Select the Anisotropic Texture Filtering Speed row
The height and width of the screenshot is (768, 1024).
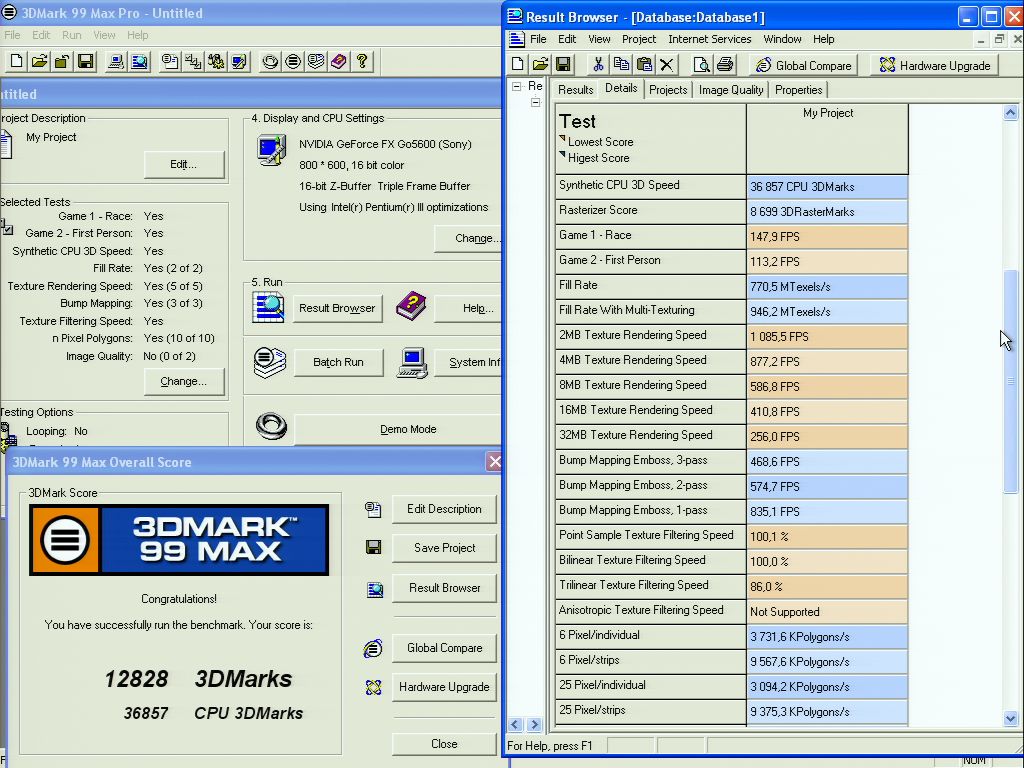pos(731,611)
